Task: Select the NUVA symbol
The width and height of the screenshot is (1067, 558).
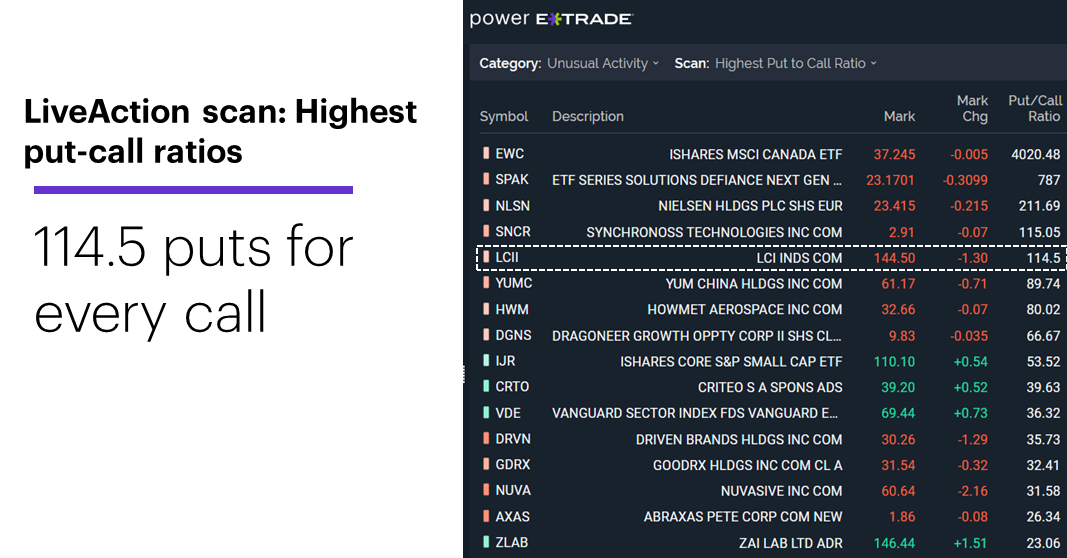Action: point(513,491)
